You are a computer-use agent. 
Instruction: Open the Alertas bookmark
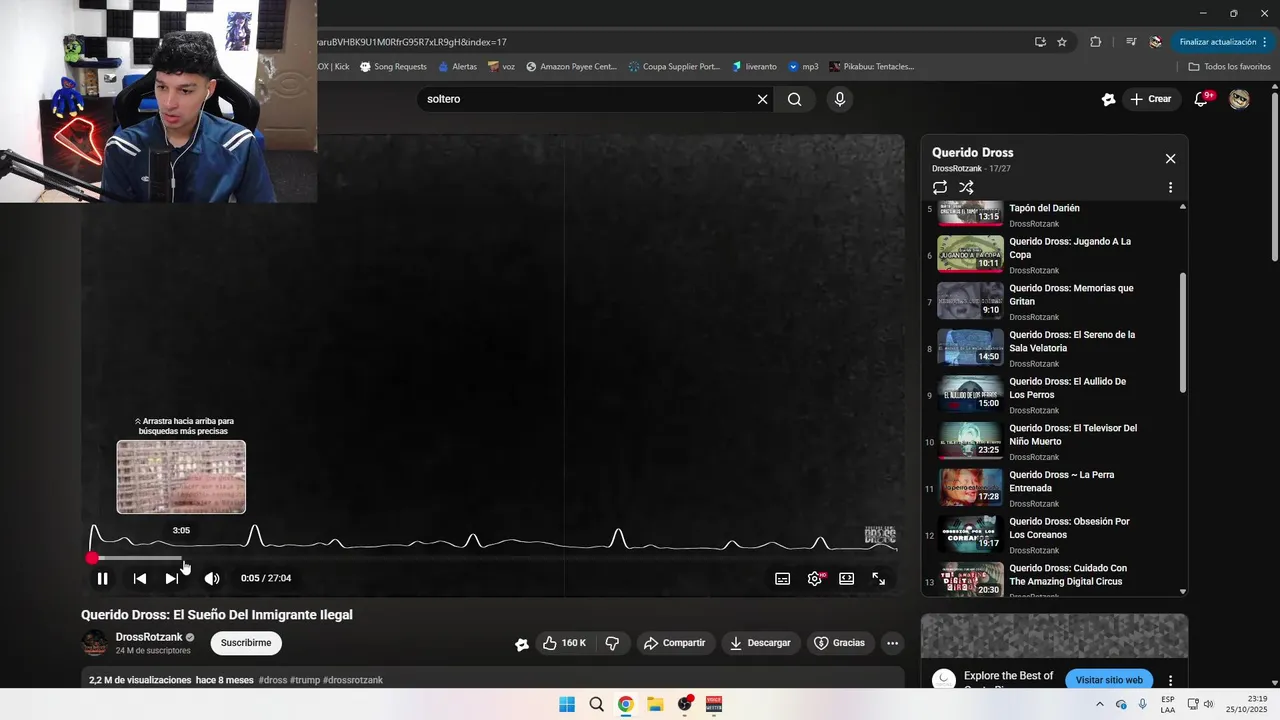(457, 67)
